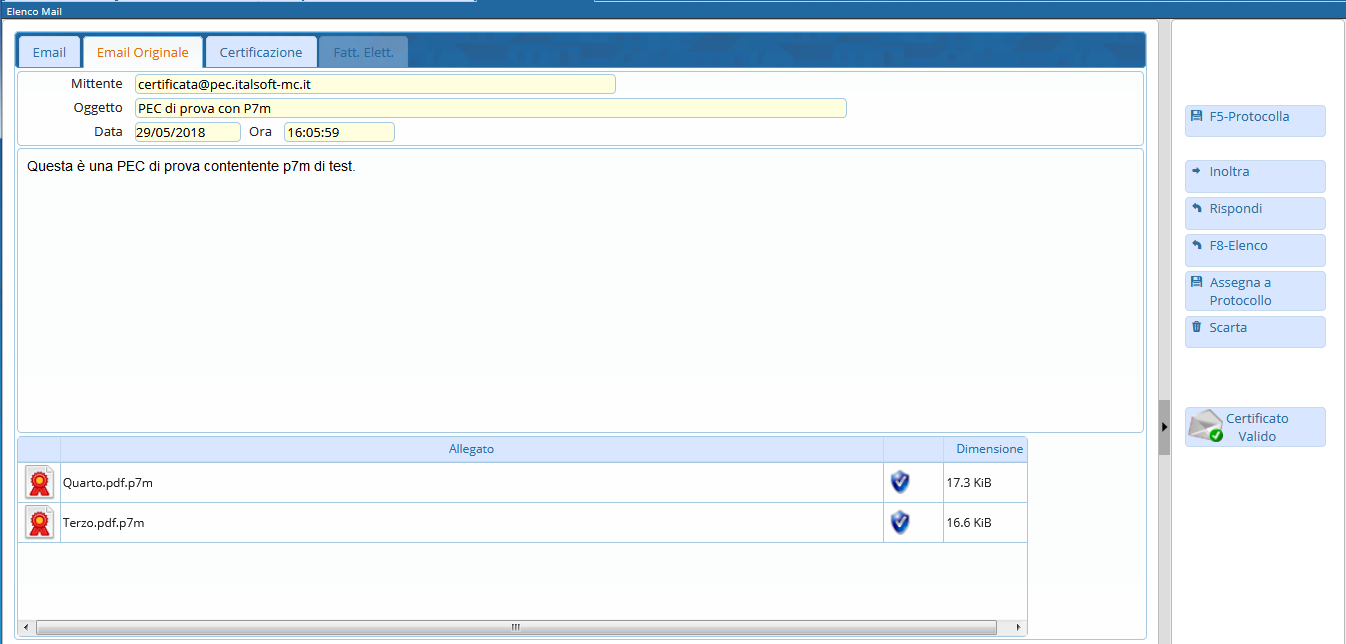Open the Quarto.pdf.p7m certificate icon
Screen dimensions: 1346x644
pos(39,482)
